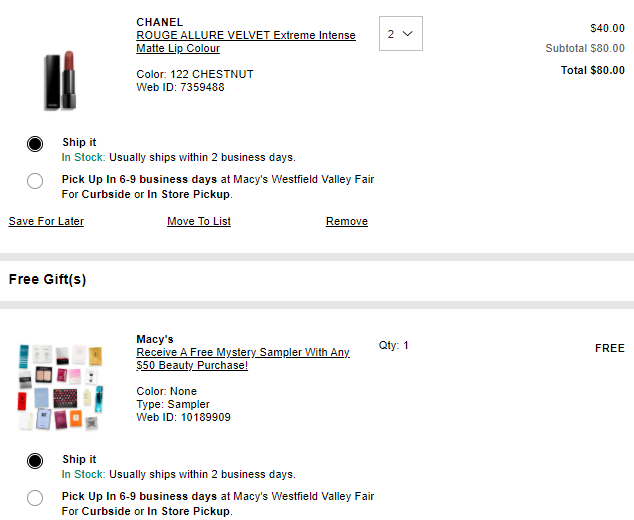Screen dimensions: 634x520
Task: Remove the Chanel lipstick from the bag
Action: point(347,221)
